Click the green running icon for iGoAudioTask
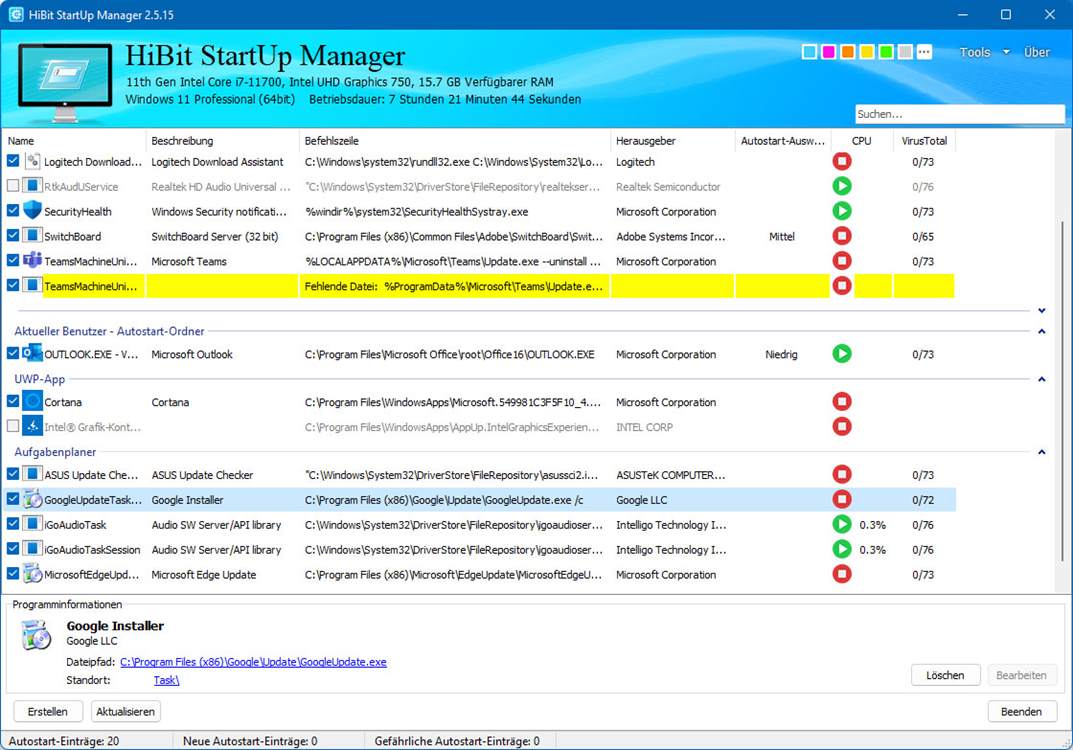Viewport: 1073px width, 750px height. tap(842, 524)
